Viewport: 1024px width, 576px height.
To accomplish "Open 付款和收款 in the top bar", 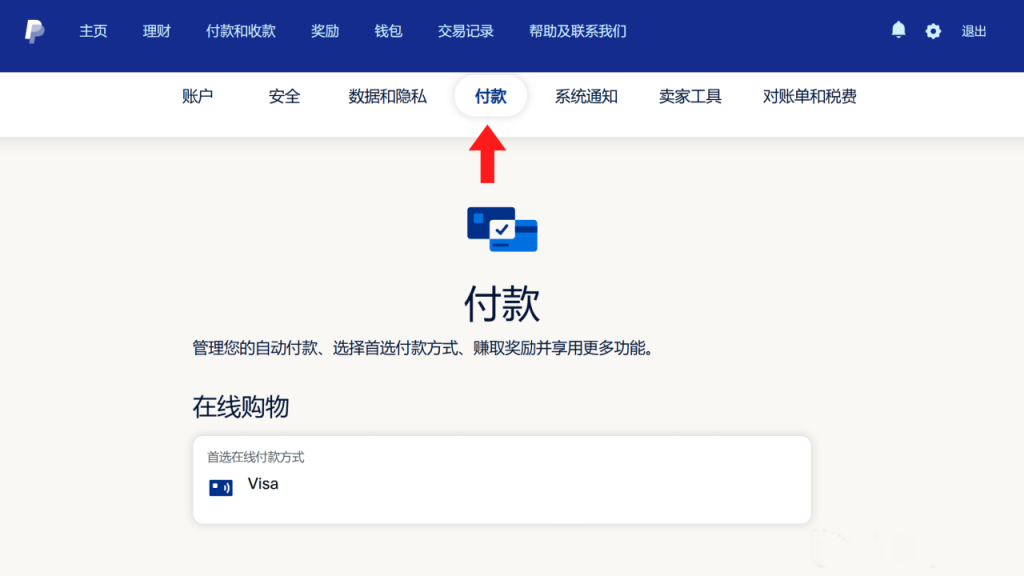I will tap(241, 31).
